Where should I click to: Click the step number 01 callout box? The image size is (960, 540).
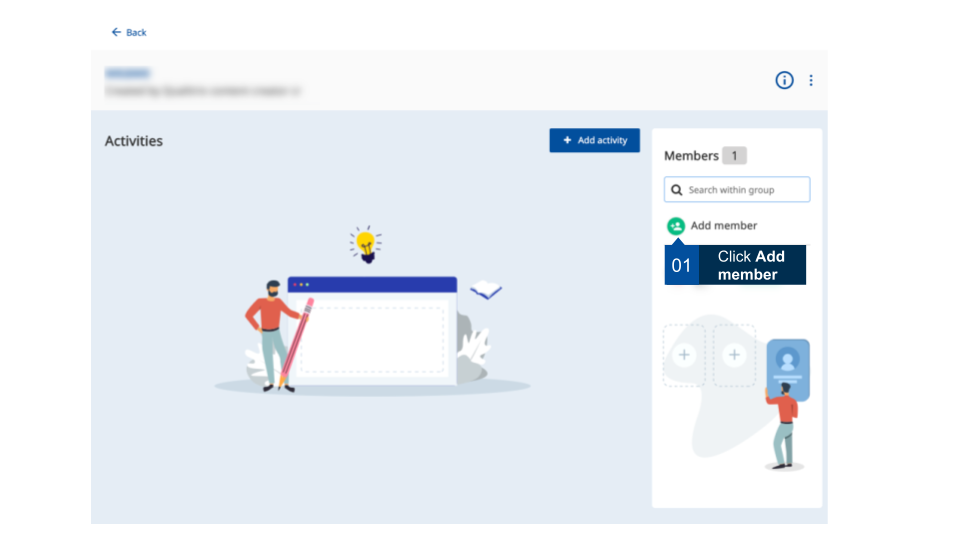point(681,265)
